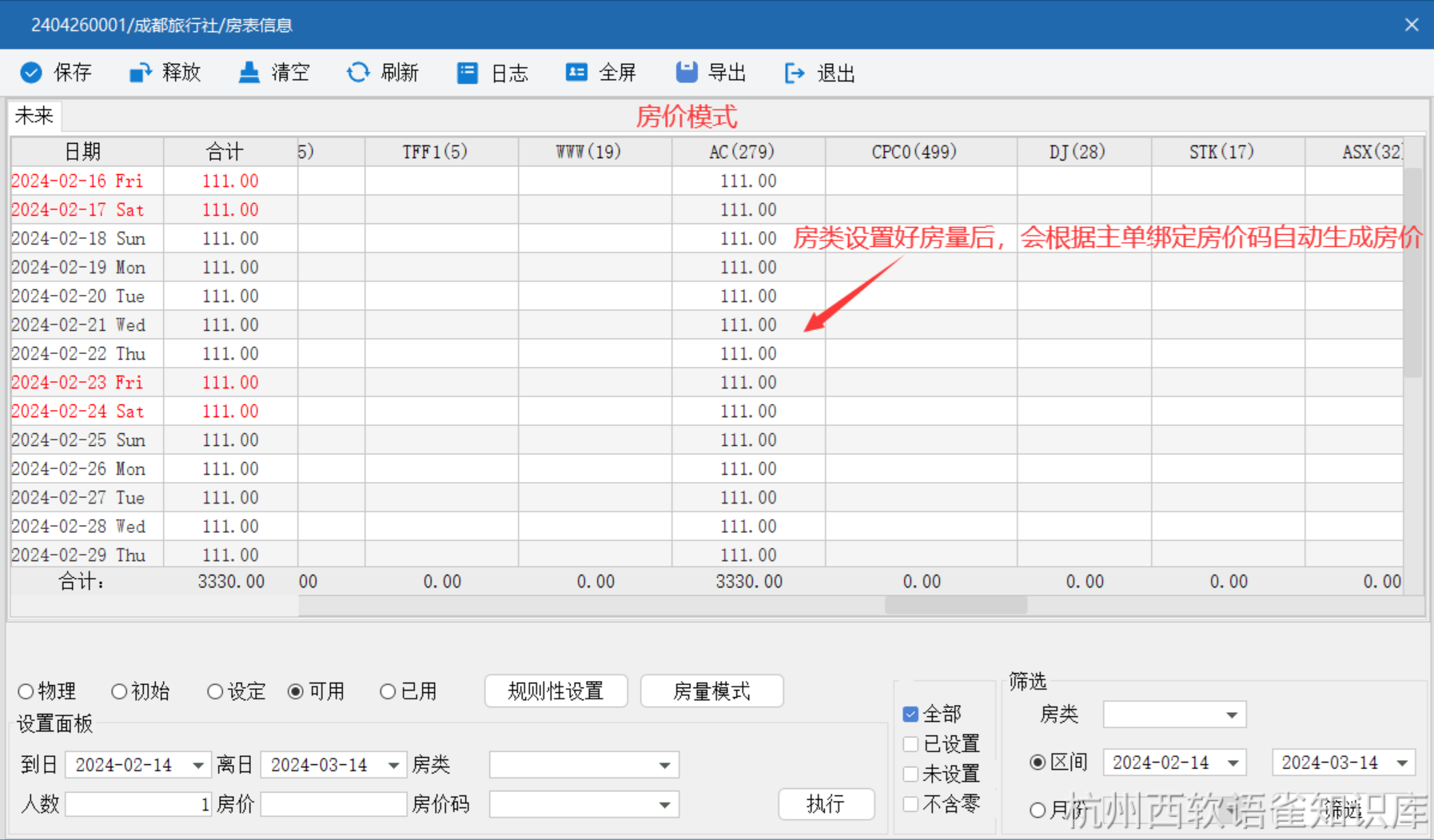Viewport: 1434px width, 840px height.
Task: Click the horizontal scrollbar thumb of the table
Action: [955, 606]
